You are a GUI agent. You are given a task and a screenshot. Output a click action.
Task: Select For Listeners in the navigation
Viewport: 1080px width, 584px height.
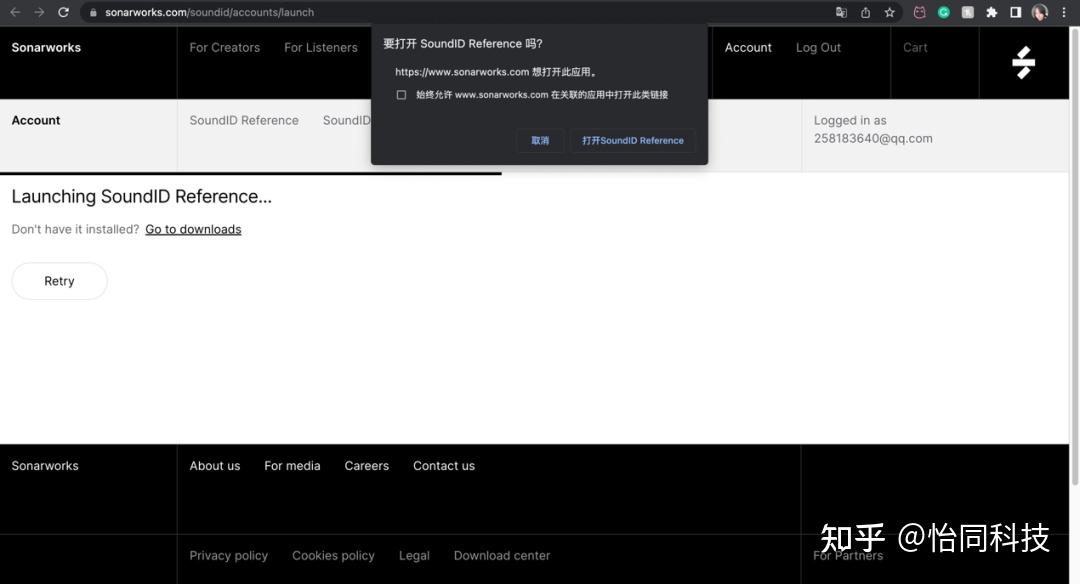[x=320, y=47]
